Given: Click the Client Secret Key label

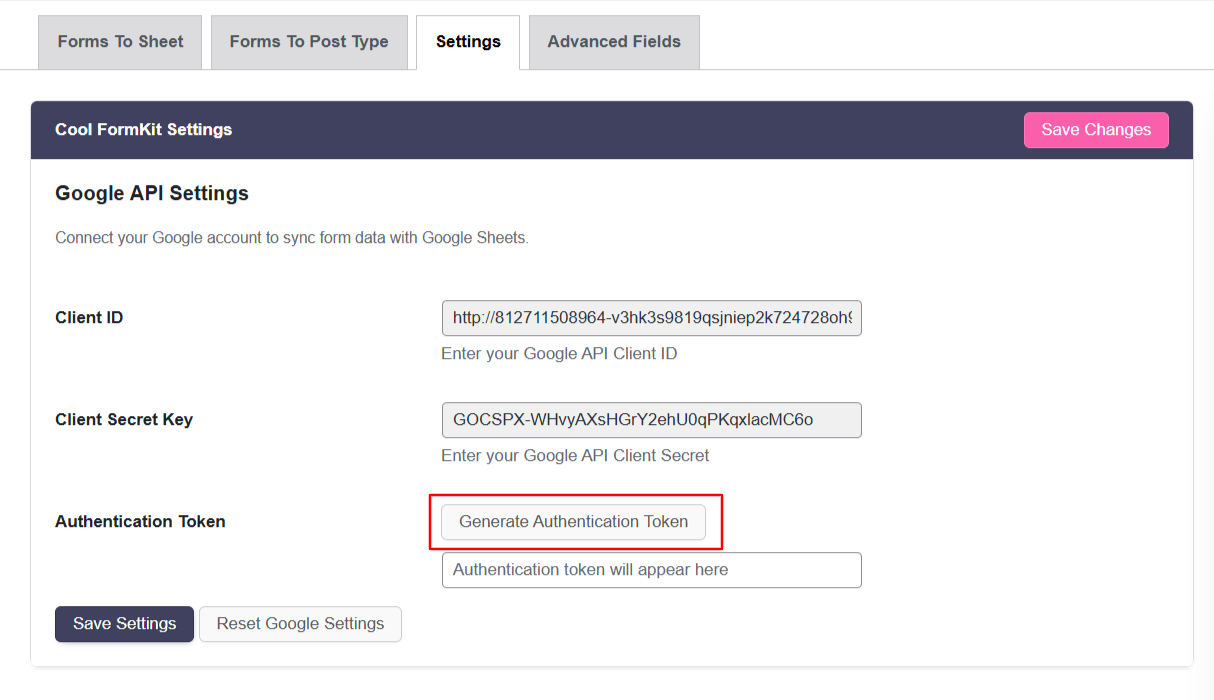Looking at the screenshot, I should [x=124, y=420].
